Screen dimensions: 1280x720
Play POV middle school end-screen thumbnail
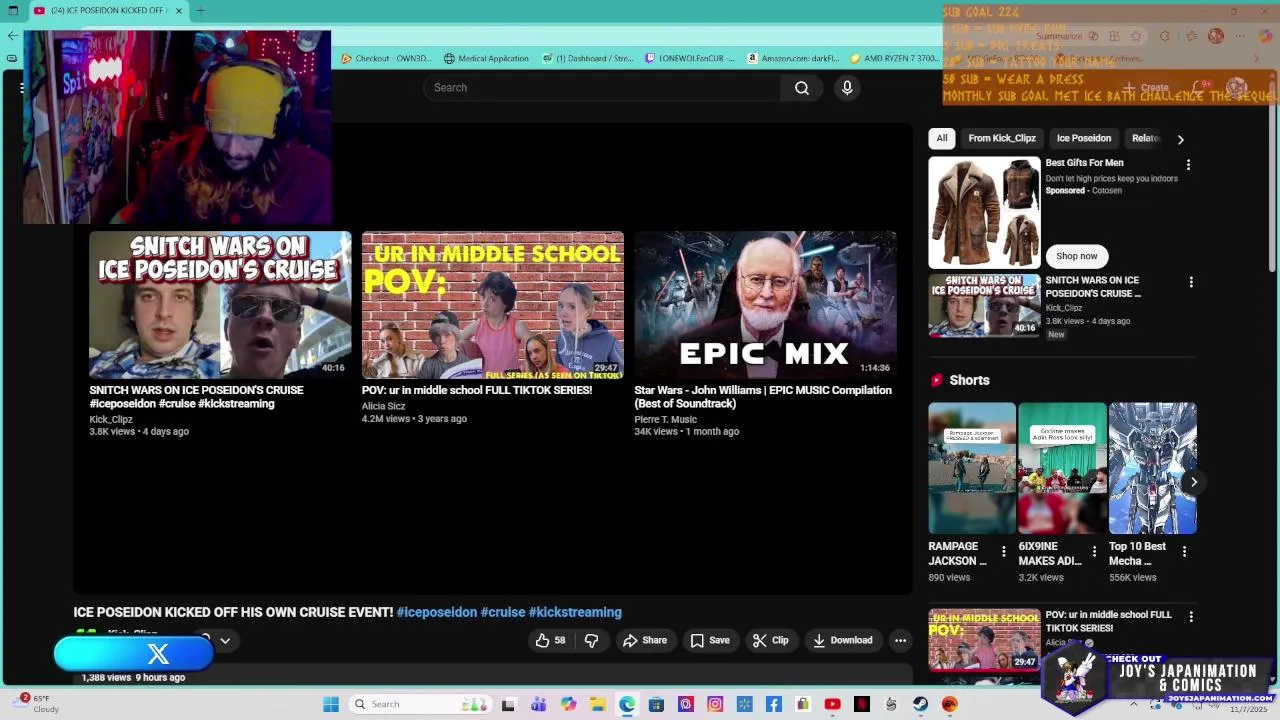[x=493, y=305]
